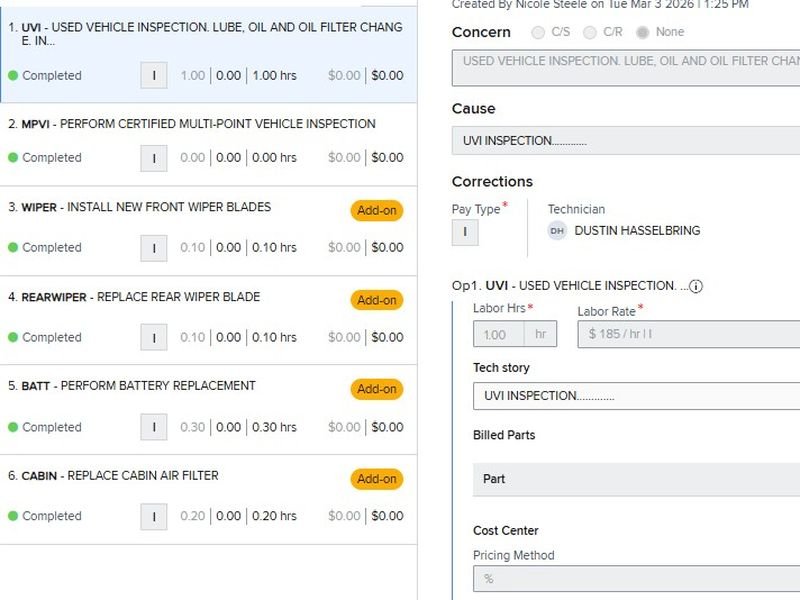Select the None concern radio button
Screen dimensions: 800x600
pyautogui.click(x=642, y=32)
